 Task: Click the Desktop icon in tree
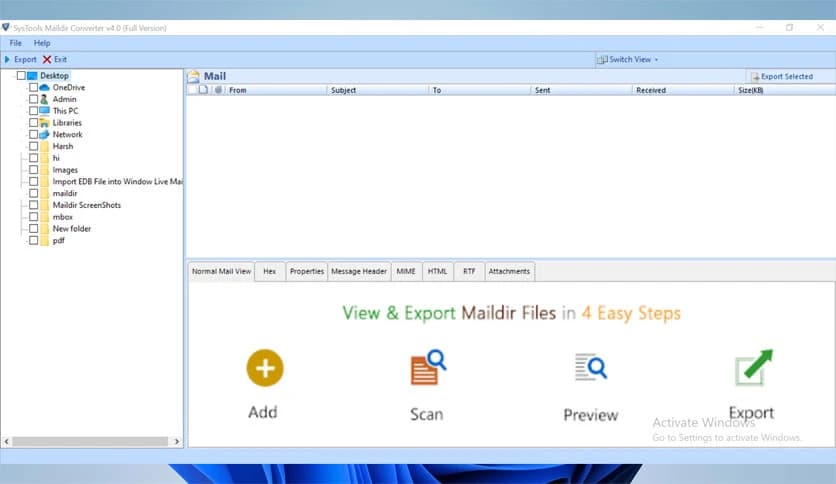coord(32,76)
